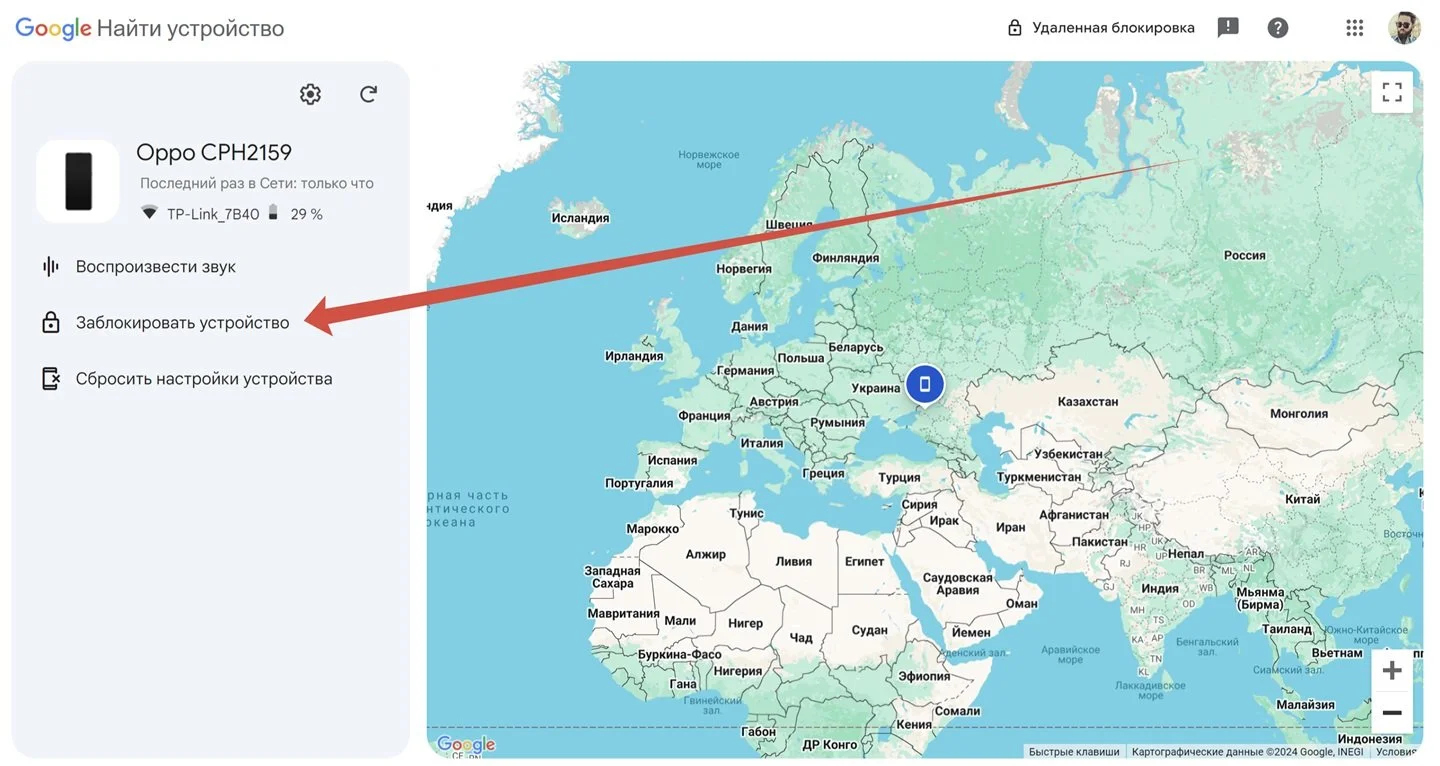The width and height of the screenshot is (1440, 766).
Task: Click the Россия label on the map
Action: click(1245, 256)
